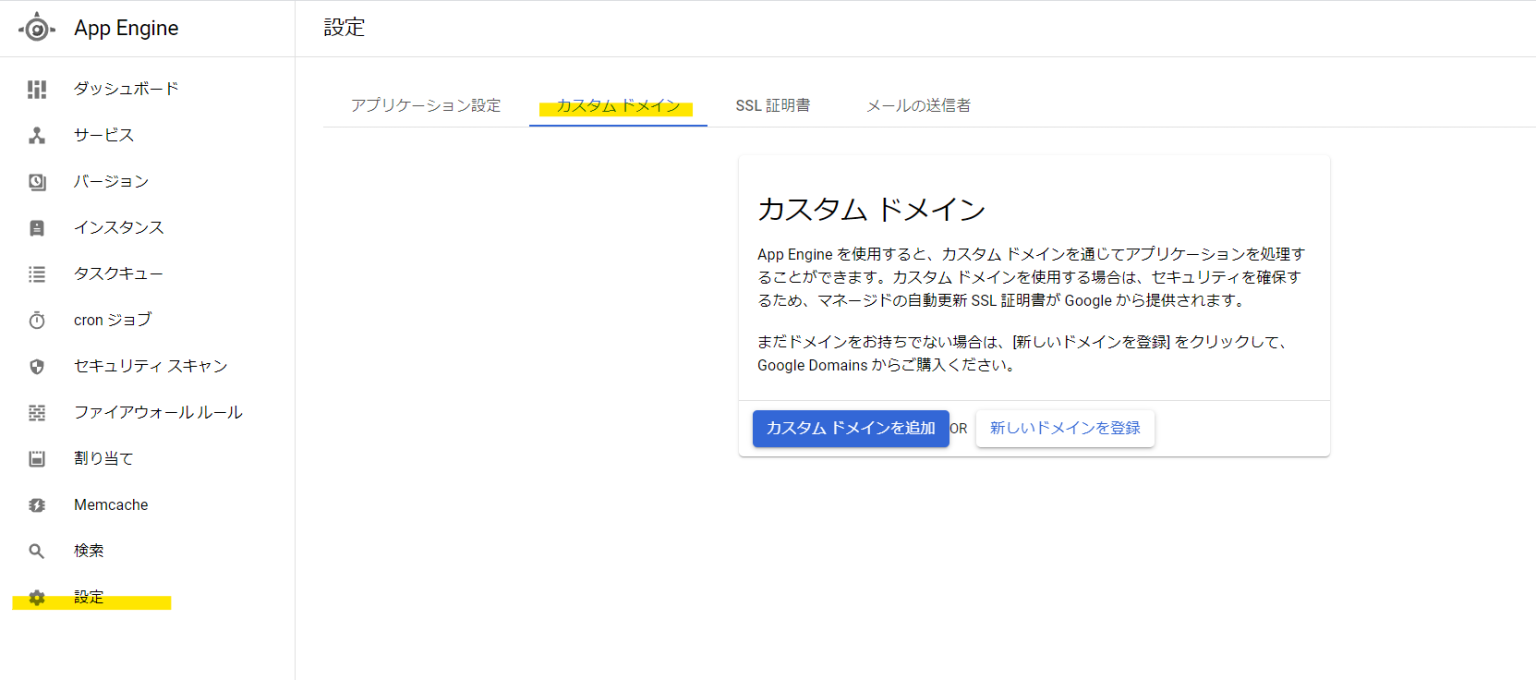Select the サービス (Services) icon
Viewport: 1536px width, 680px height.
pyautogui.click(x=37, y=135)
